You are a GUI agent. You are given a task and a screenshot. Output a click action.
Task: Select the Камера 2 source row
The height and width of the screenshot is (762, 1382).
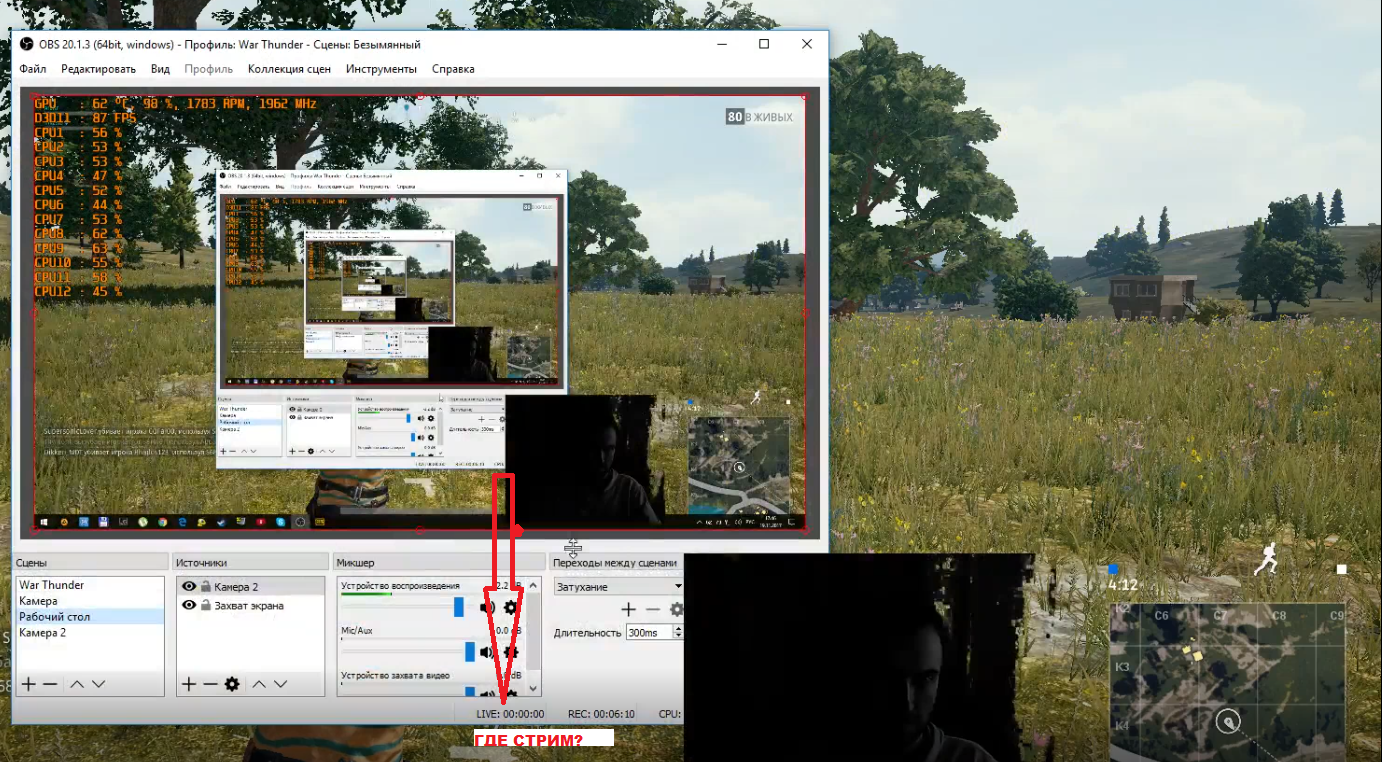pyautogui.click(x=251, y=587)
